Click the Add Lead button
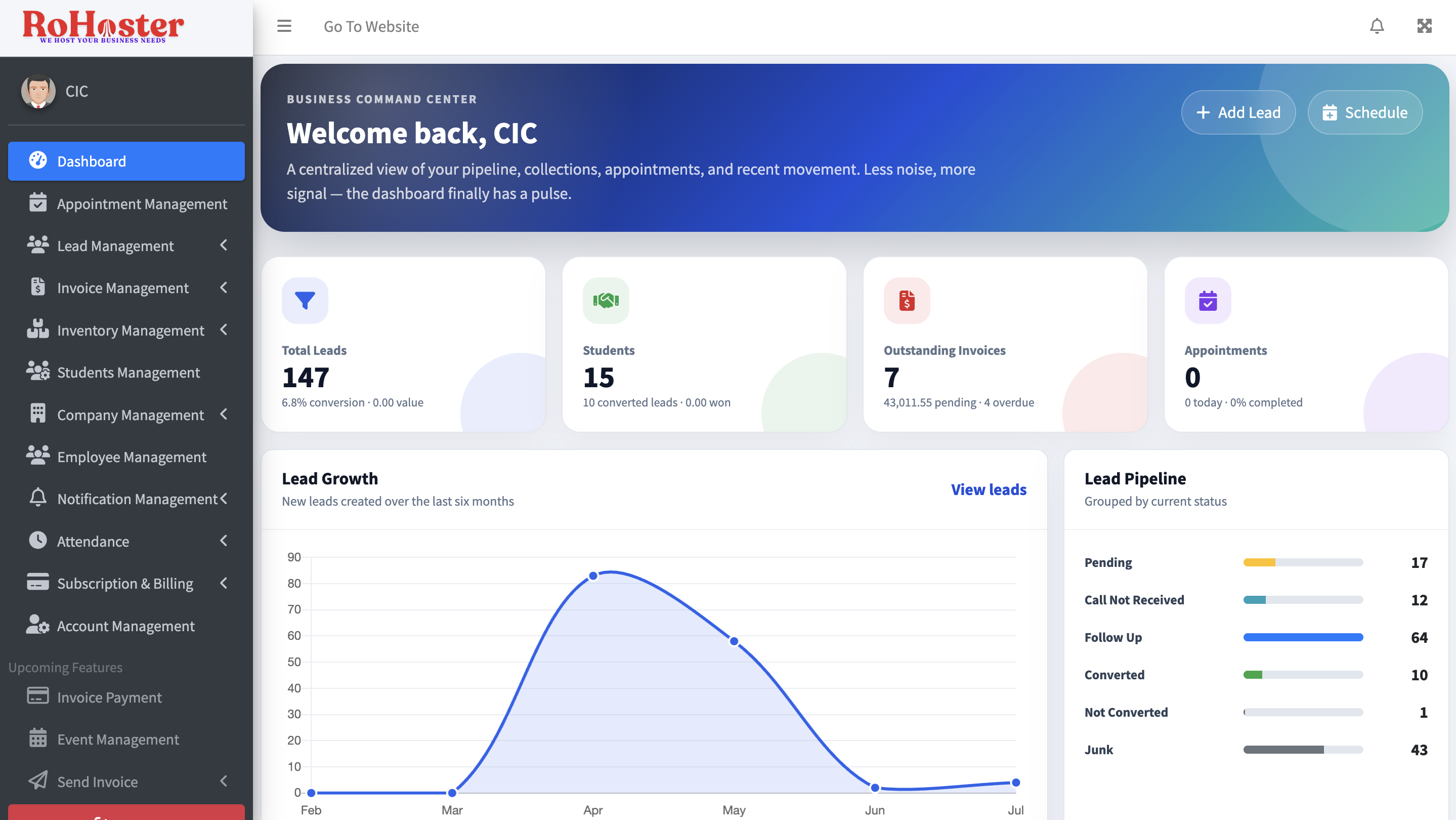This screenshot has width=1456, height=820. tap(1238, 112)
